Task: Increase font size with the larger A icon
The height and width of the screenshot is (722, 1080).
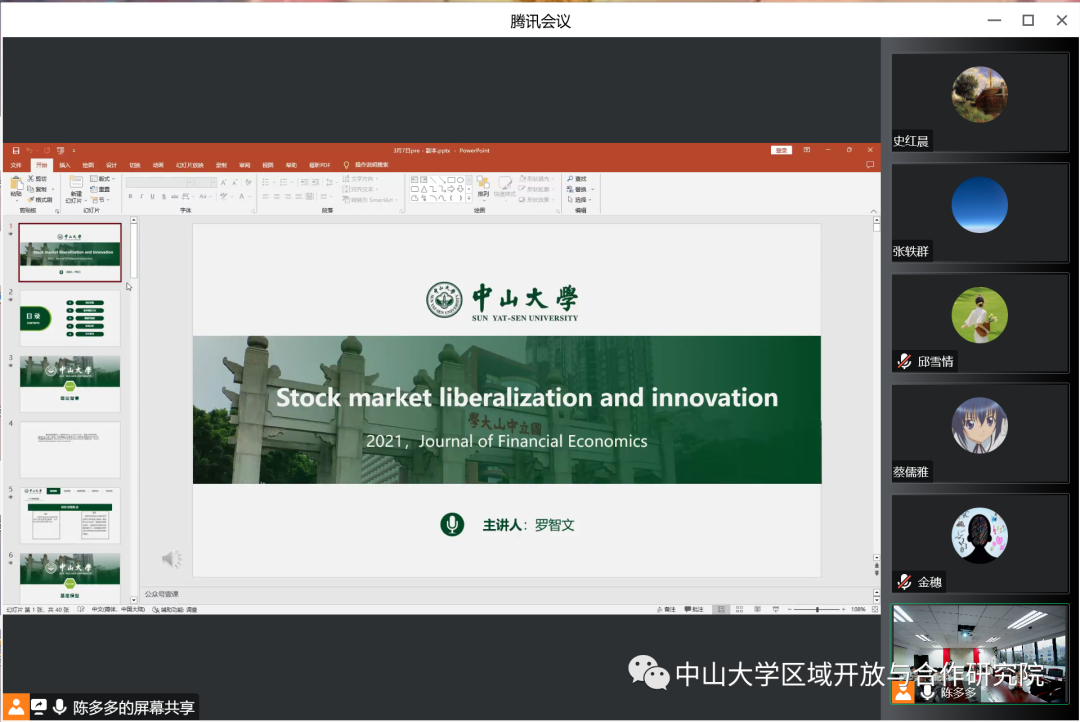Action: pos(224,182)
